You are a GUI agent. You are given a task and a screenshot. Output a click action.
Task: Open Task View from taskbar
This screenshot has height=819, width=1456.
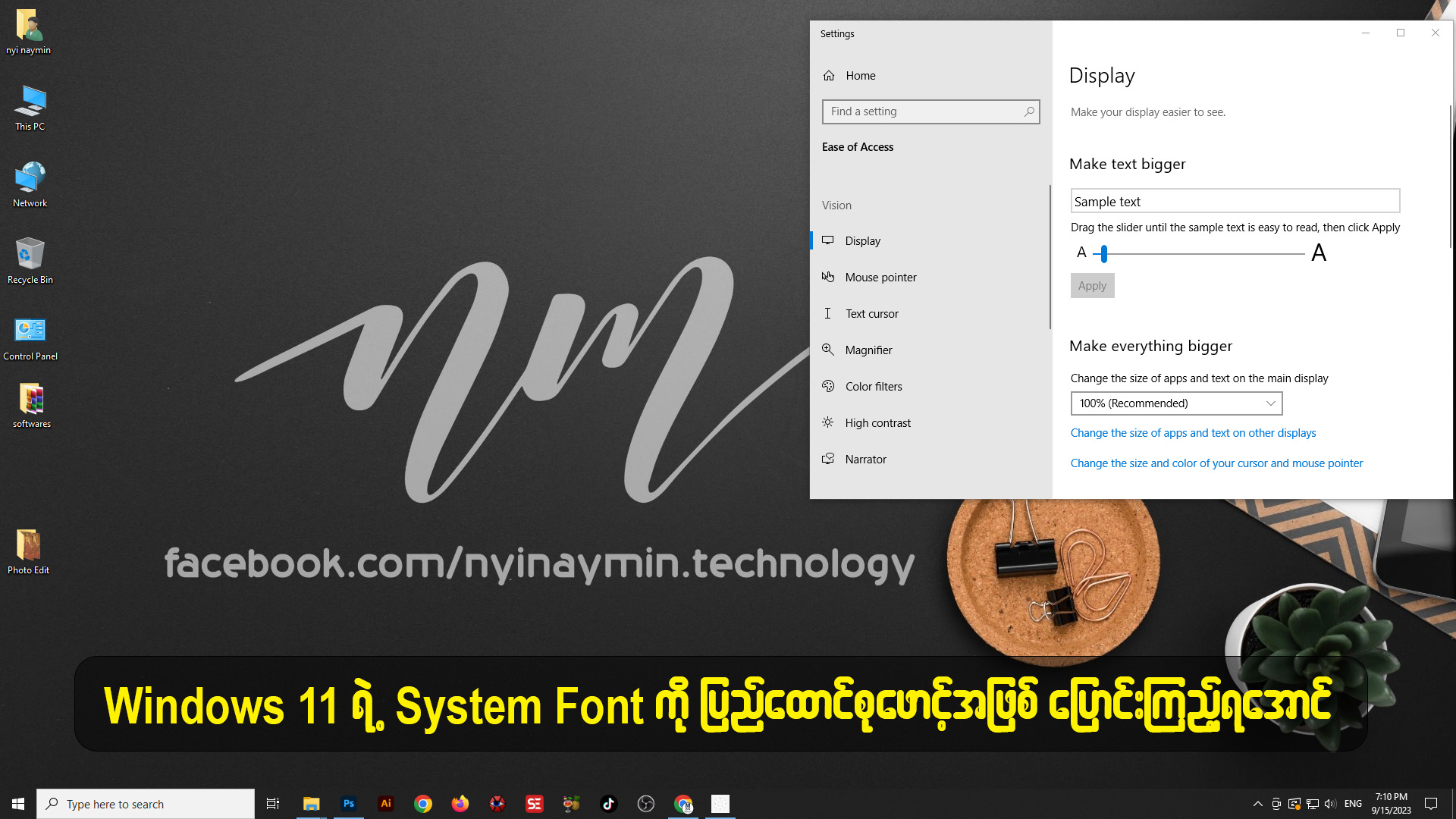(273, 804)
